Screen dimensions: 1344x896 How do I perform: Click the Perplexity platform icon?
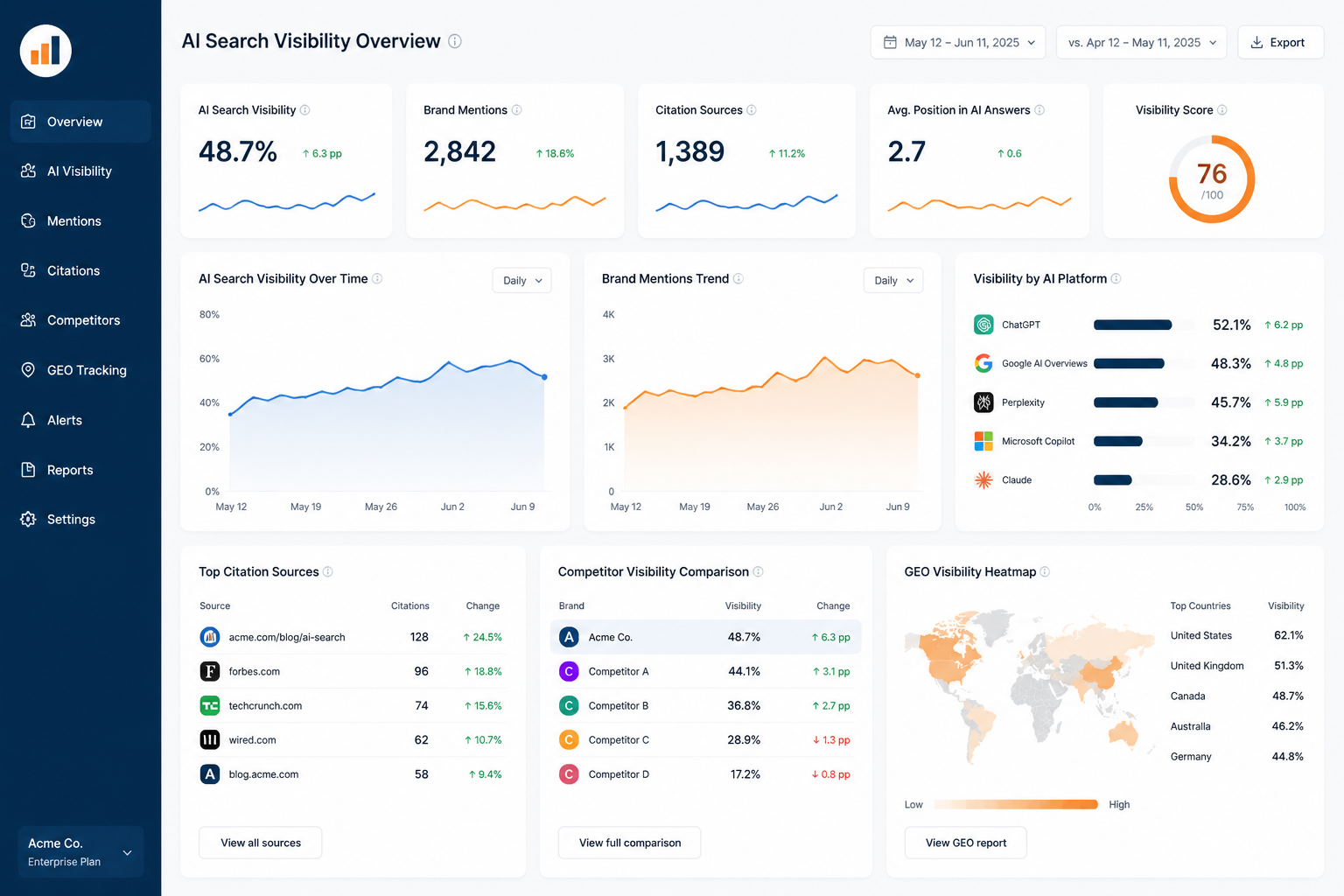click(x=983, y=402)
